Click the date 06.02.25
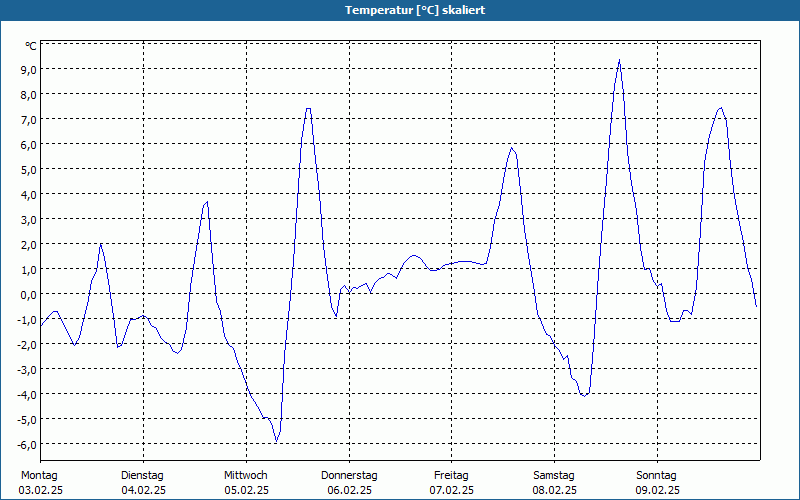800x500 pixels. coord(349,491)
